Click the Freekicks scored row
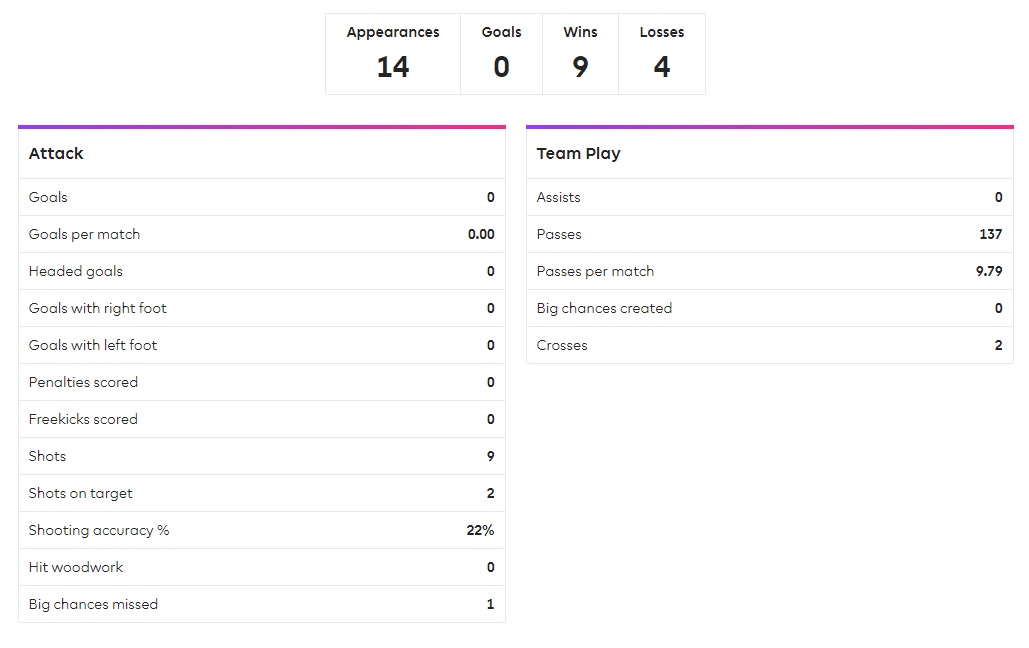Image resolution: width=1029 pixels, height=648 pixels. coord(262,419)
